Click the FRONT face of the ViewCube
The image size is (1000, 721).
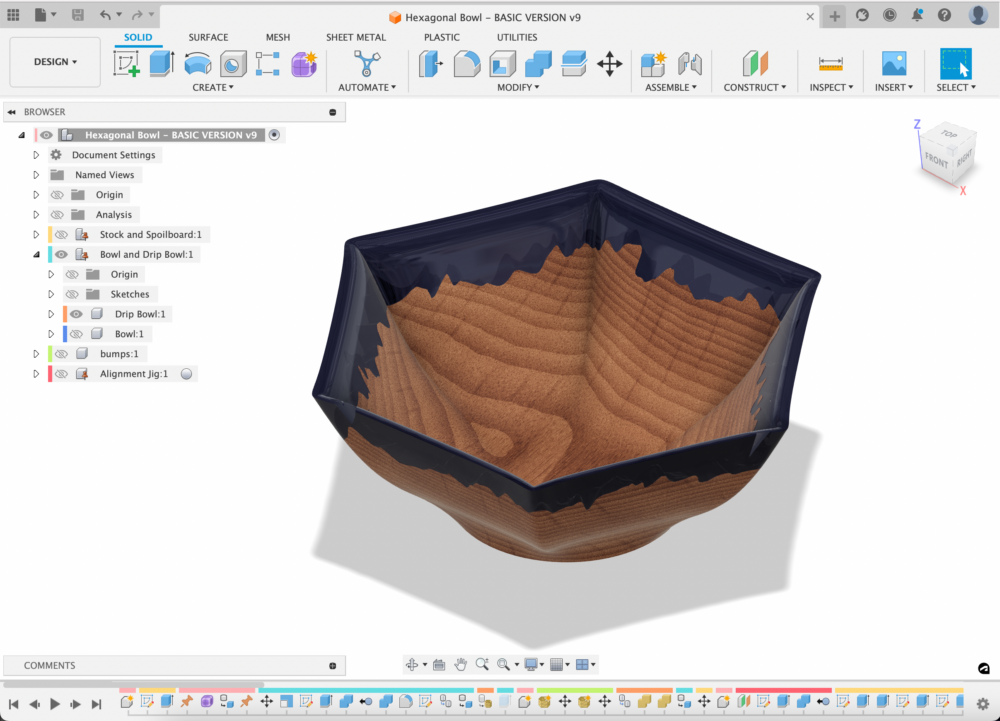pos(936,160)
